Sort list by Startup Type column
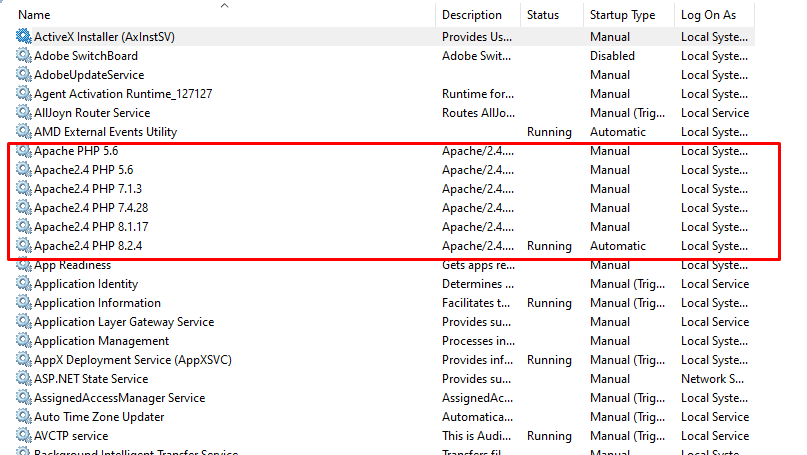The height and width of the screenshot is (455, 807). 622,15
